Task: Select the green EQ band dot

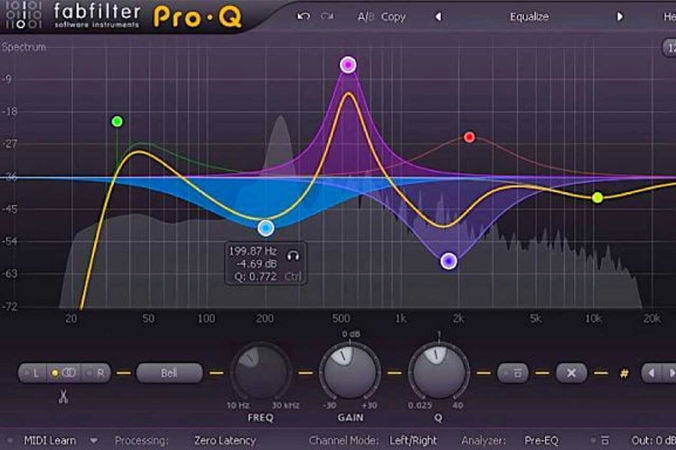Action: [117, 122]
